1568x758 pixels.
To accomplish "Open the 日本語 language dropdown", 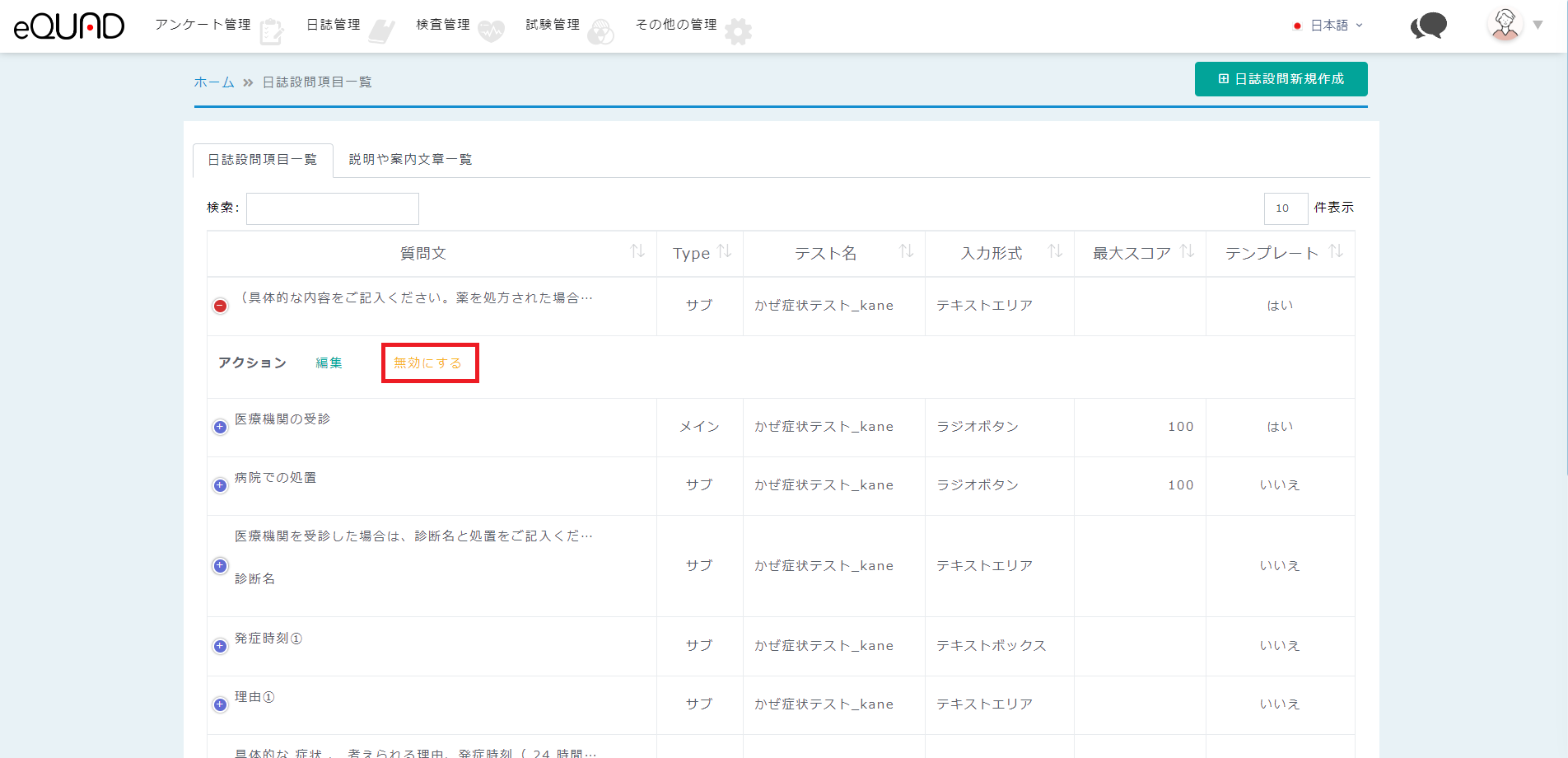I will click(x=1328, y=26).
